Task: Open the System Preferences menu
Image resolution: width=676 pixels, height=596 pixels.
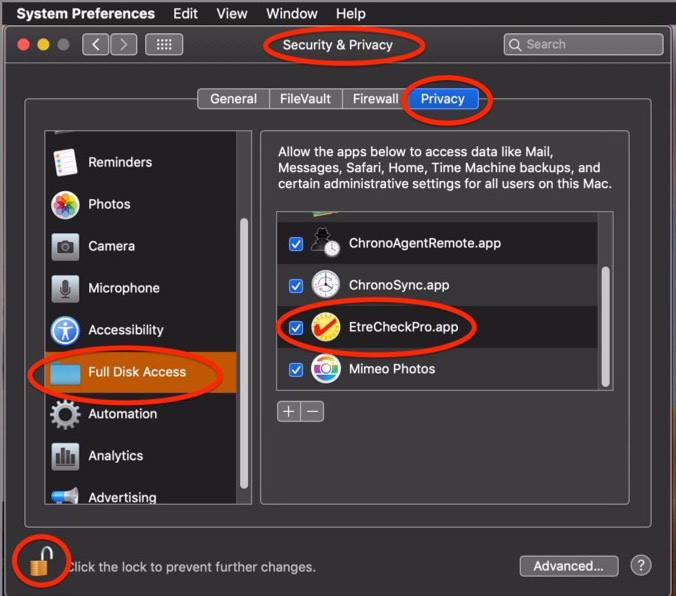Action: (x=85, y=13)
